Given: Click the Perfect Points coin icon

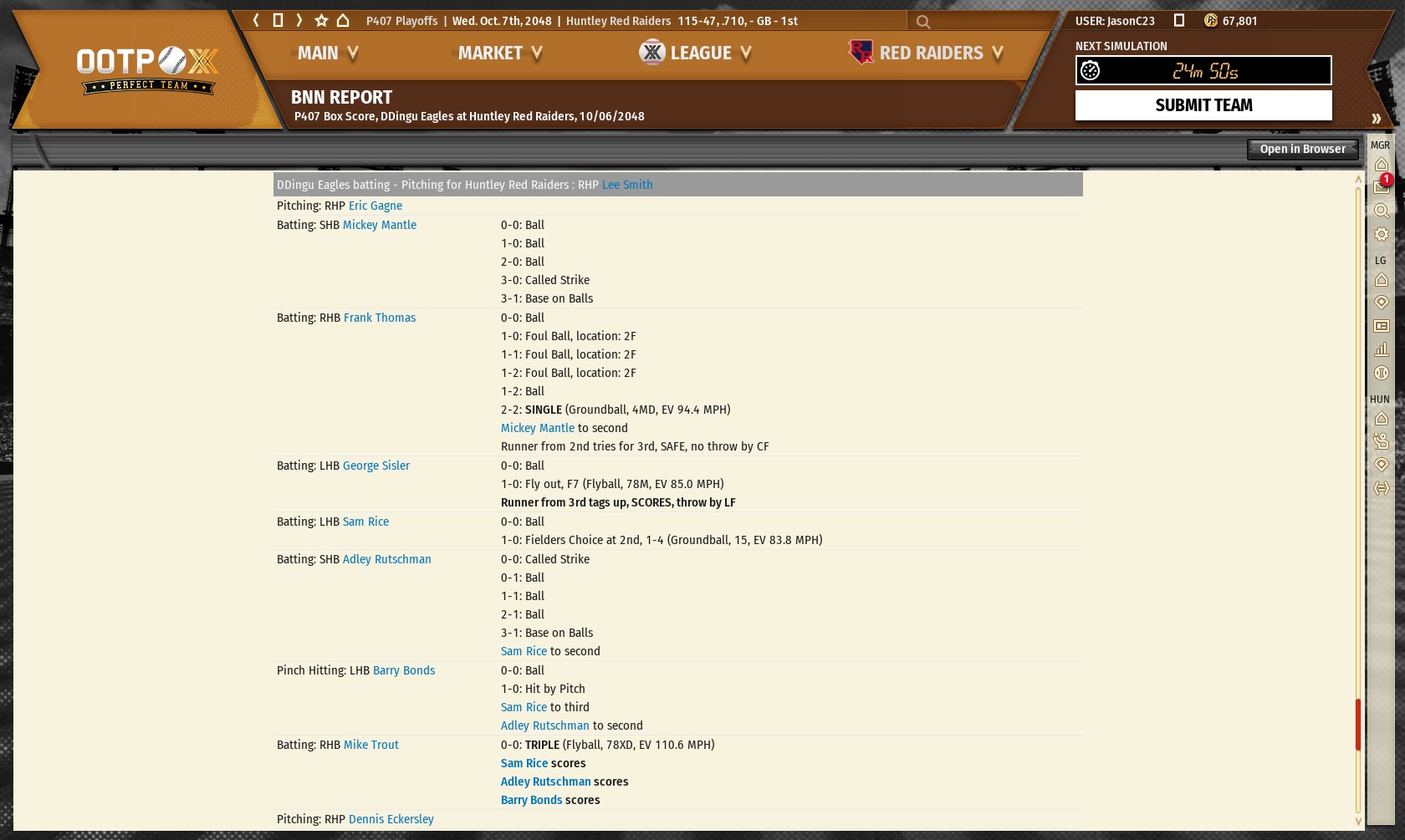Looking at the screenshot, I should point(1210,20).
